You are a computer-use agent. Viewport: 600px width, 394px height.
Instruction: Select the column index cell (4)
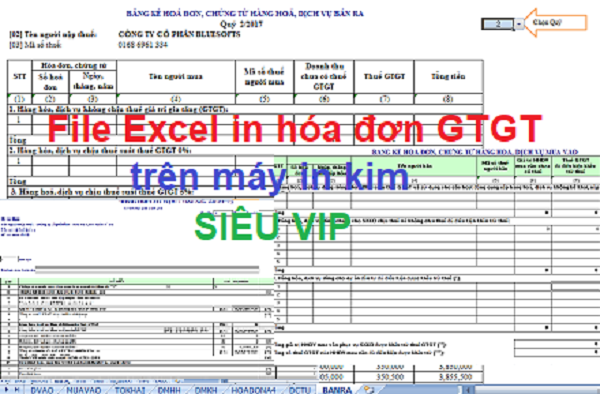click(176, 99)
